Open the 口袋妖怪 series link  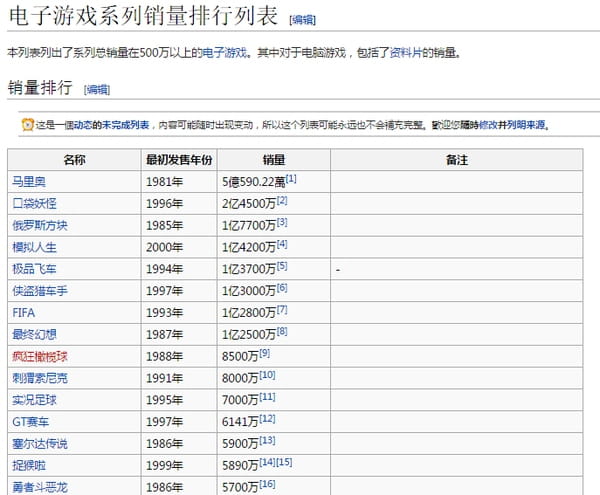34,203
